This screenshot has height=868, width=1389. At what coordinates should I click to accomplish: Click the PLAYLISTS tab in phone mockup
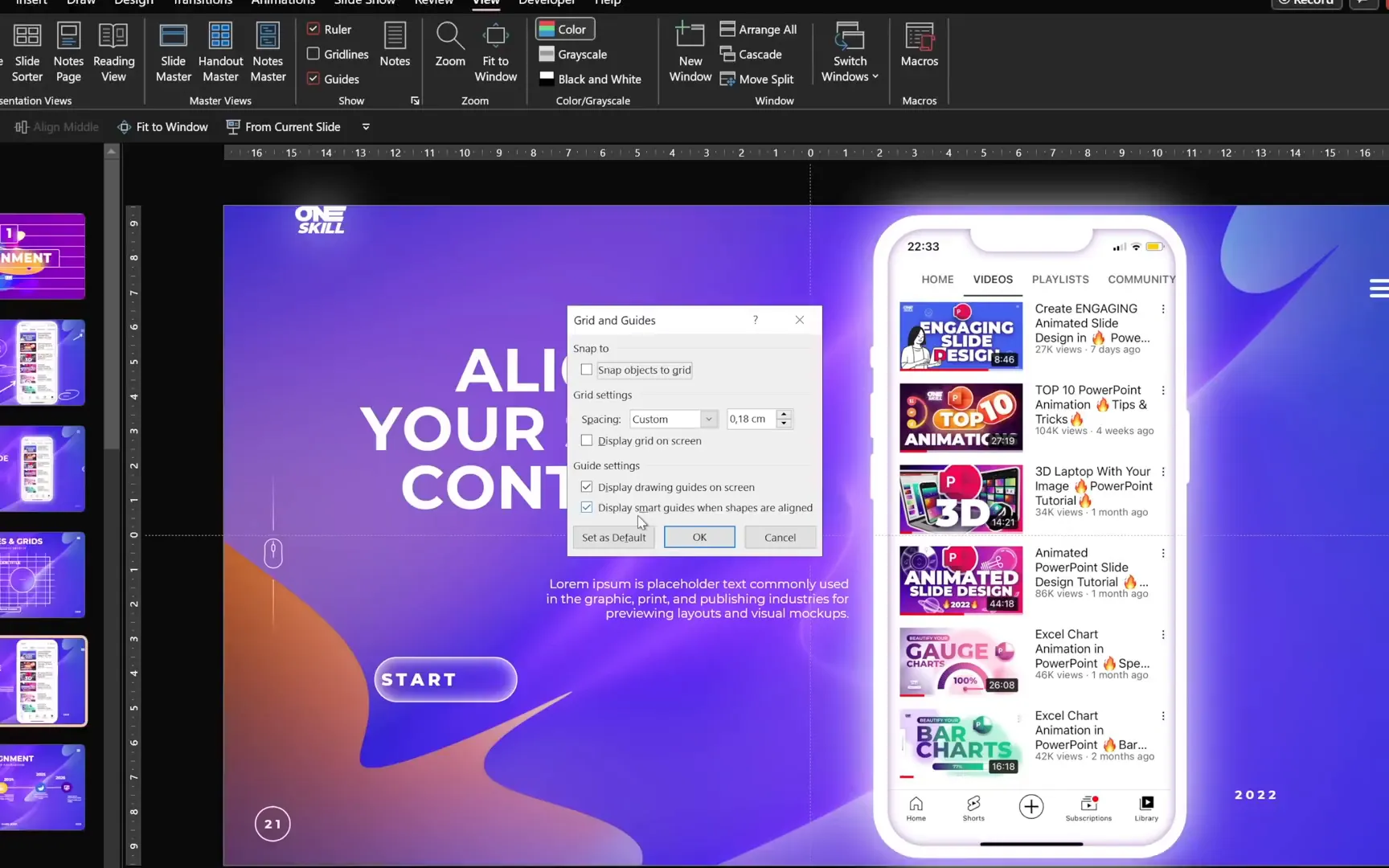pos(1060,280)
